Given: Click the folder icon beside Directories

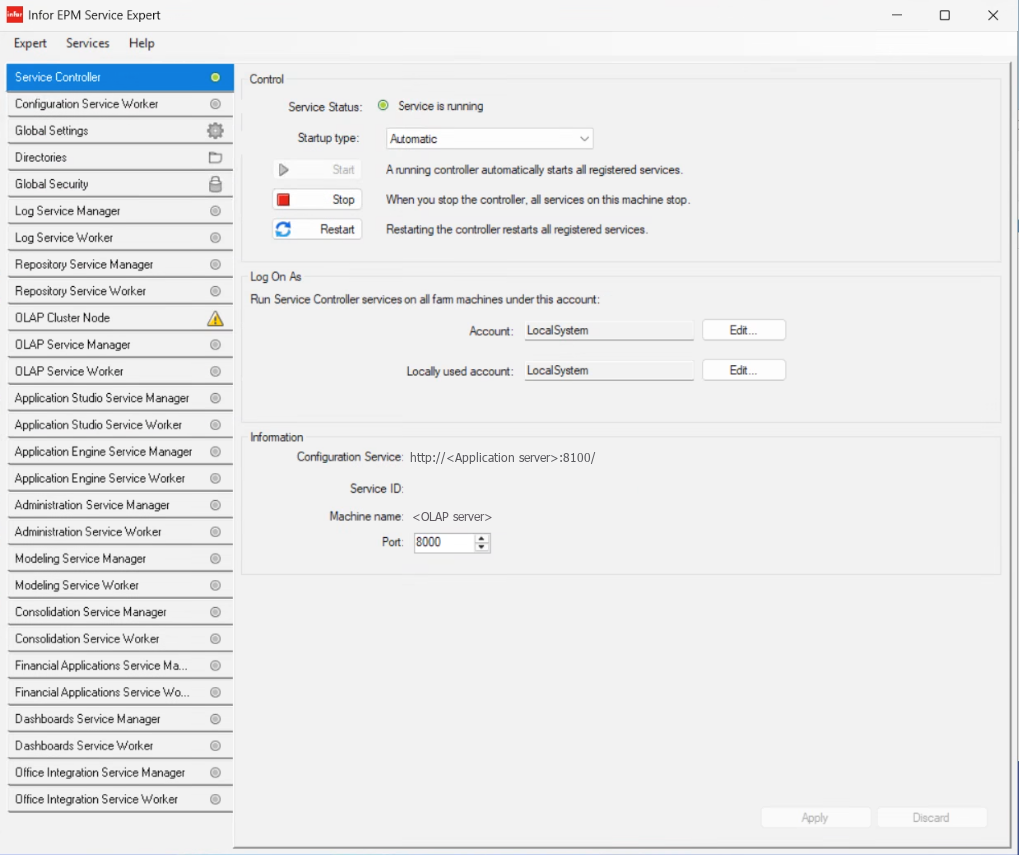Looking at the screenshot, I should (215, 157).
